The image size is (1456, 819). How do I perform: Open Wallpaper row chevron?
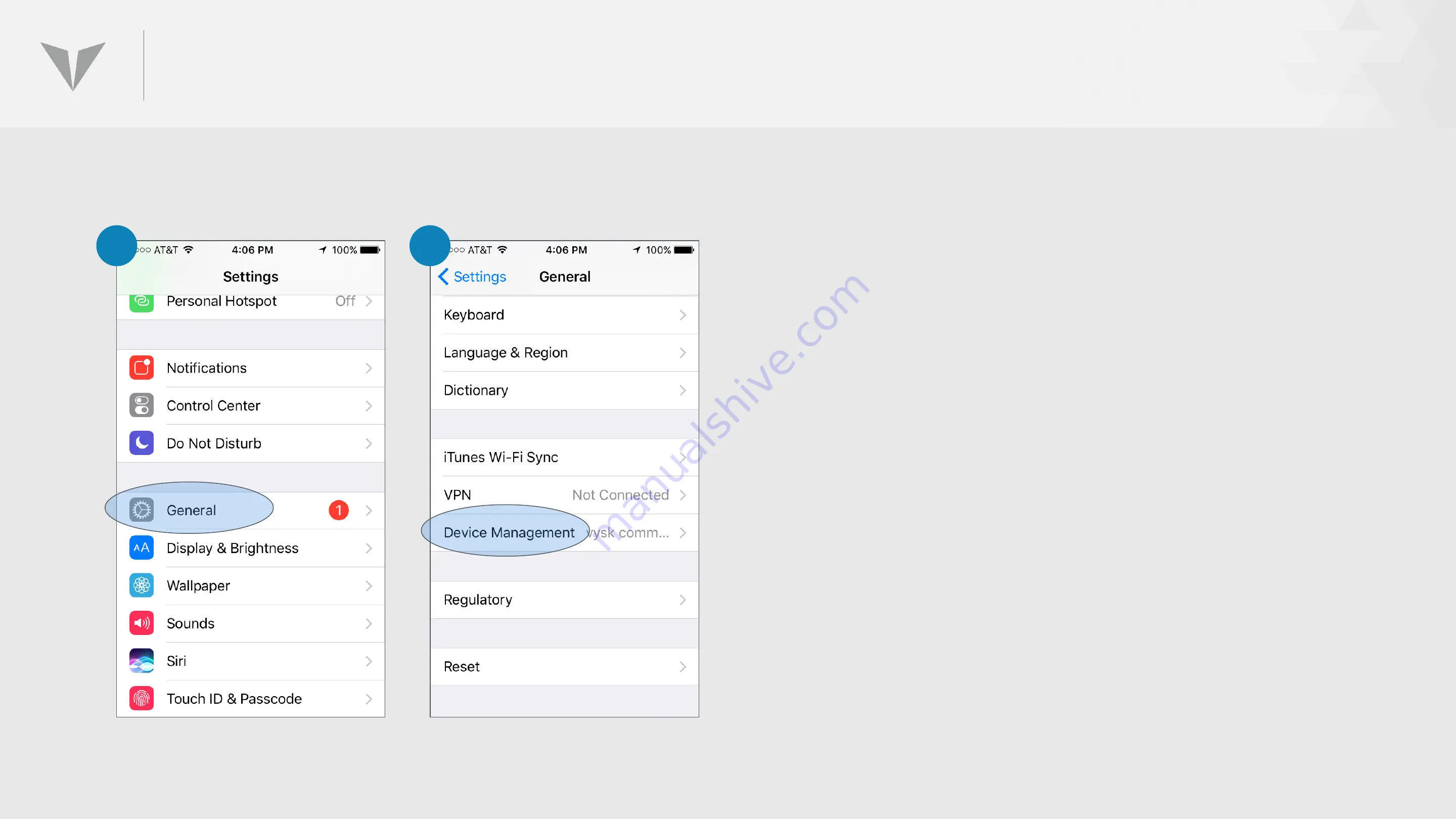[369, 586]
